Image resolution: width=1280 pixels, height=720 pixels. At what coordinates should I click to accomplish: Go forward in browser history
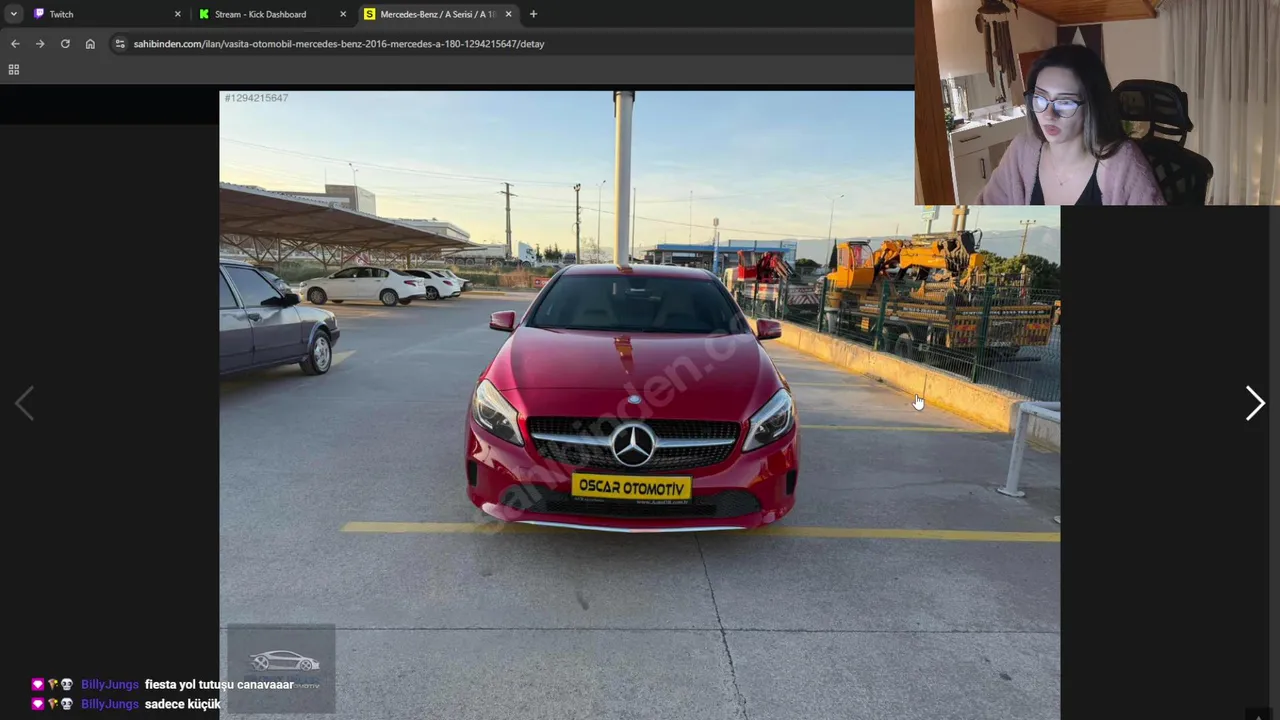(40, 44)
